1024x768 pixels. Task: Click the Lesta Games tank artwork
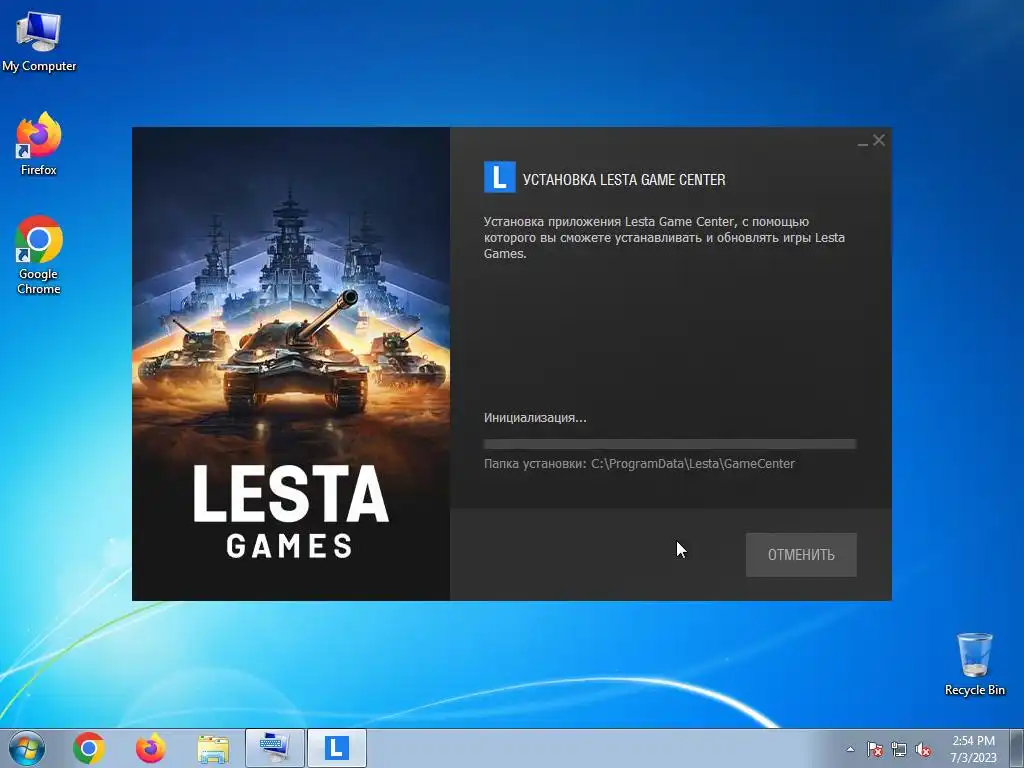[291, 364]
